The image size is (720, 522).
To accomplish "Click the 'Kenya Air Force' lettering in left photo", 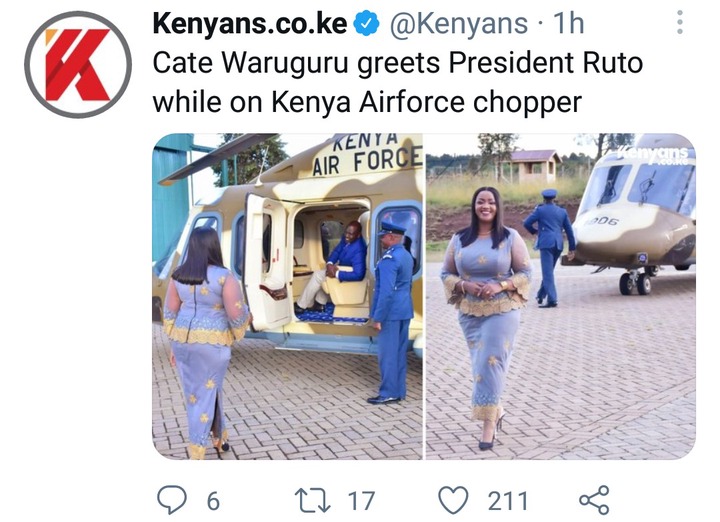I will coord(366,155).
